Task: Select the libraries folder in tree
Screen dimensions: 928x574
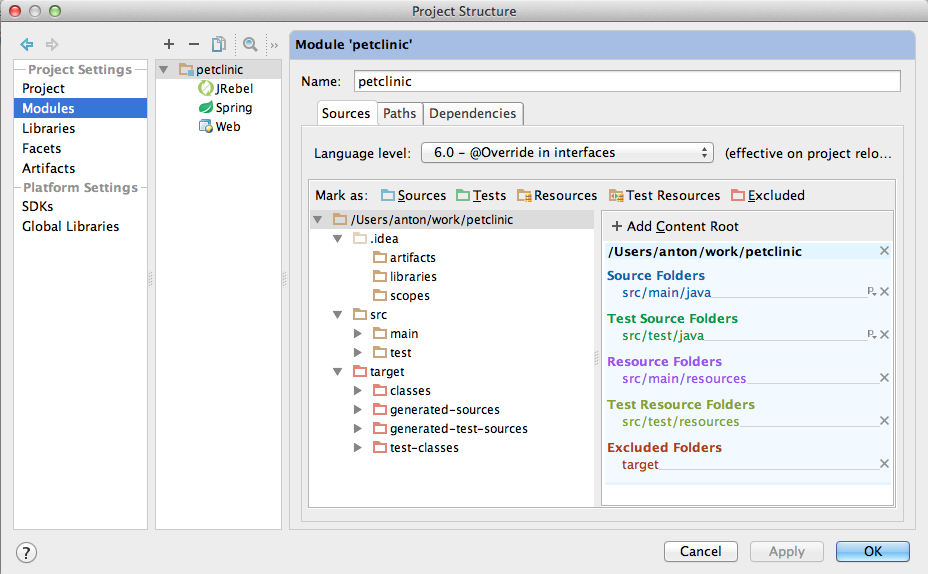Action: point(405,276)
